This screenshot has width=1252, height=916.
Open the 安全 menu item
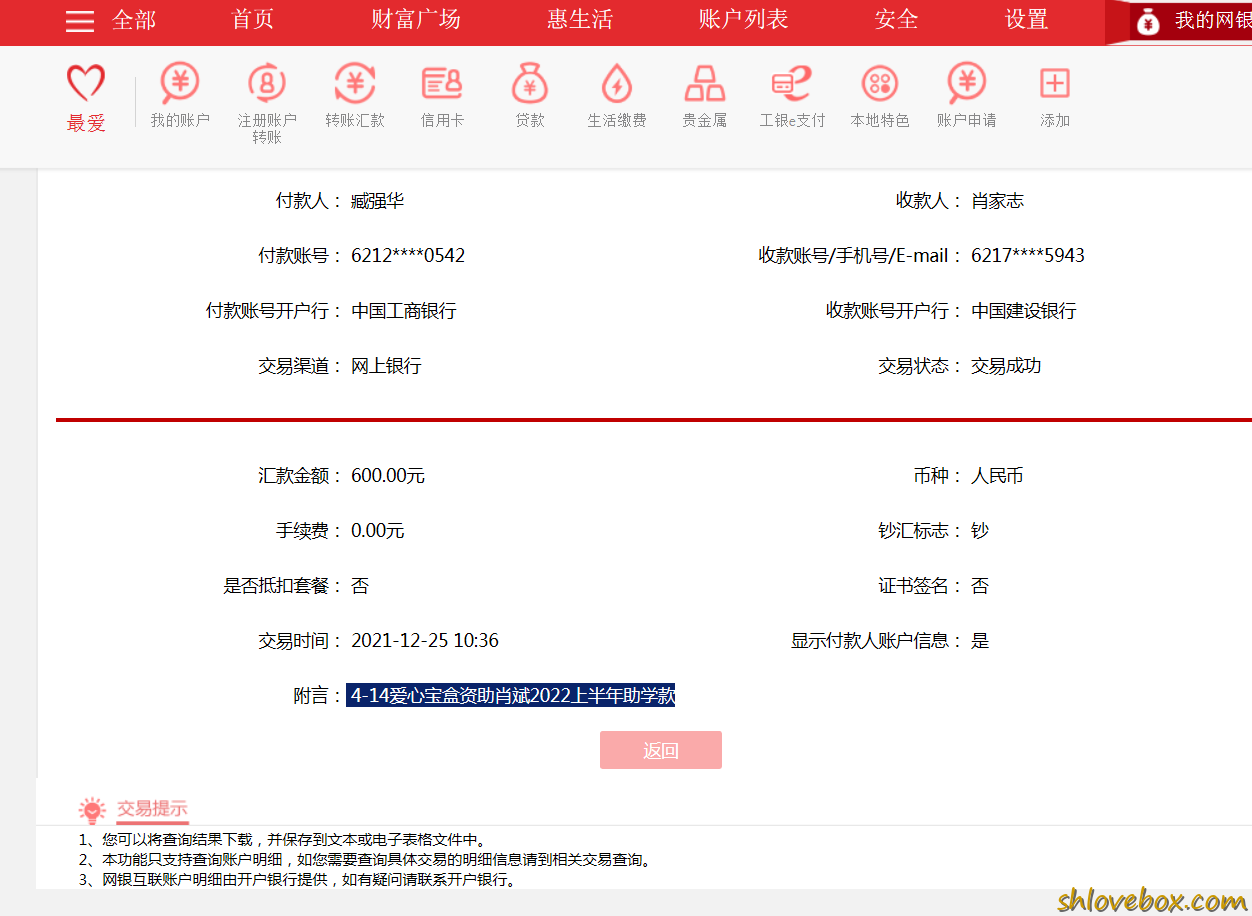[x=896, y=20]
